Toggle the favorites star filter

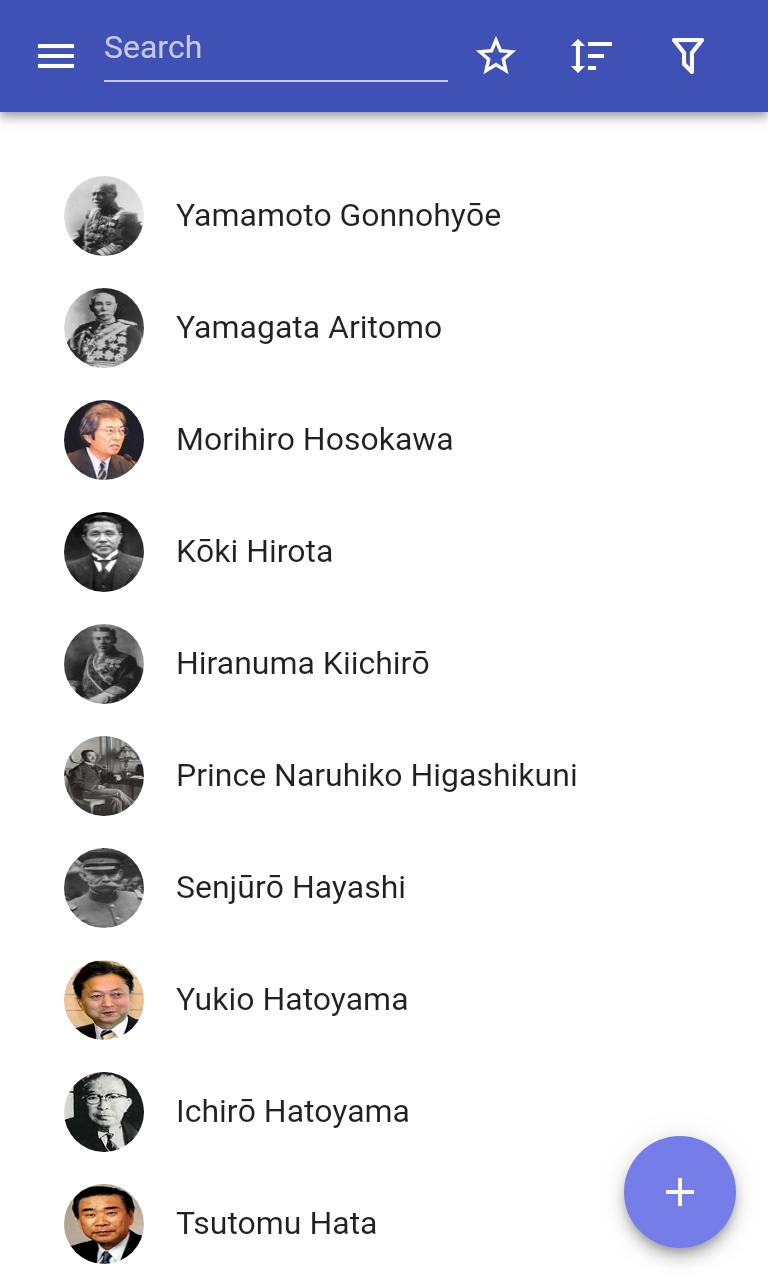(x=495, y=56)
